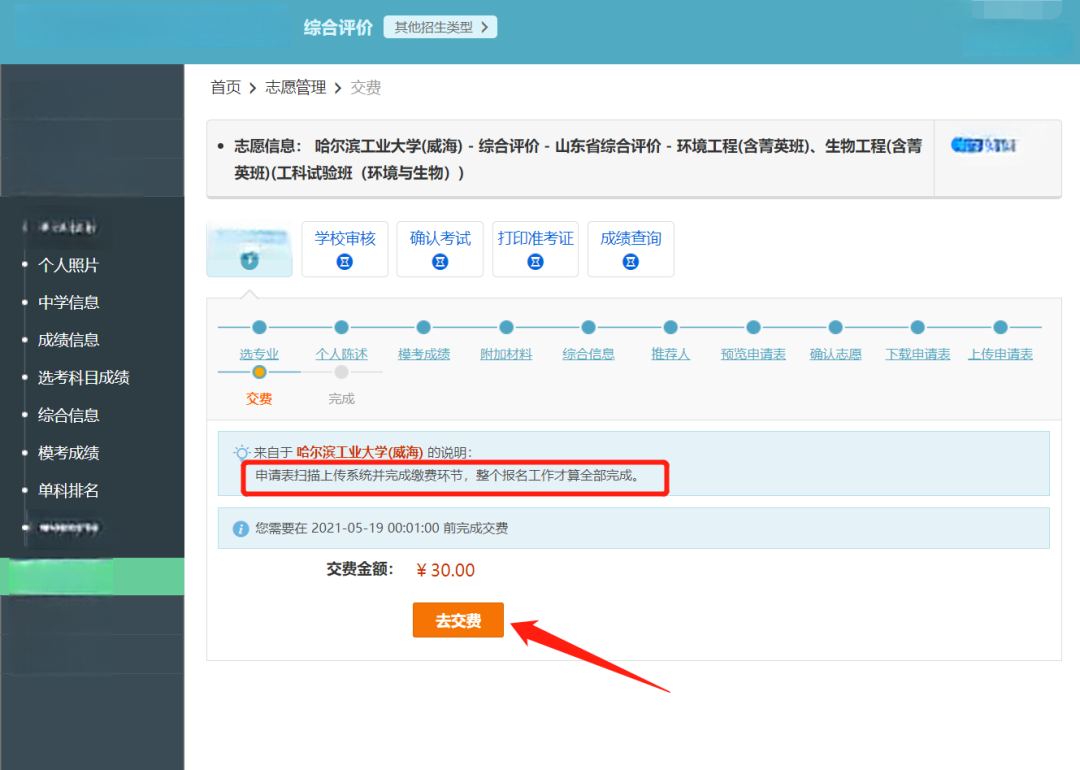Go to 首页 in breadcrumb
The image size is (1080, 770).
pos(225,87)
